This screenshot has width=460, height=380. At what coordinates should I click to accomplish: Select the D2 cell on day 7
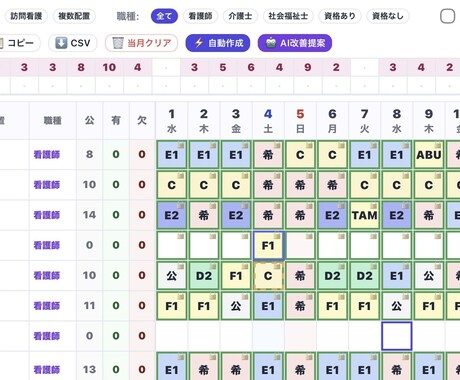point(364,276)
